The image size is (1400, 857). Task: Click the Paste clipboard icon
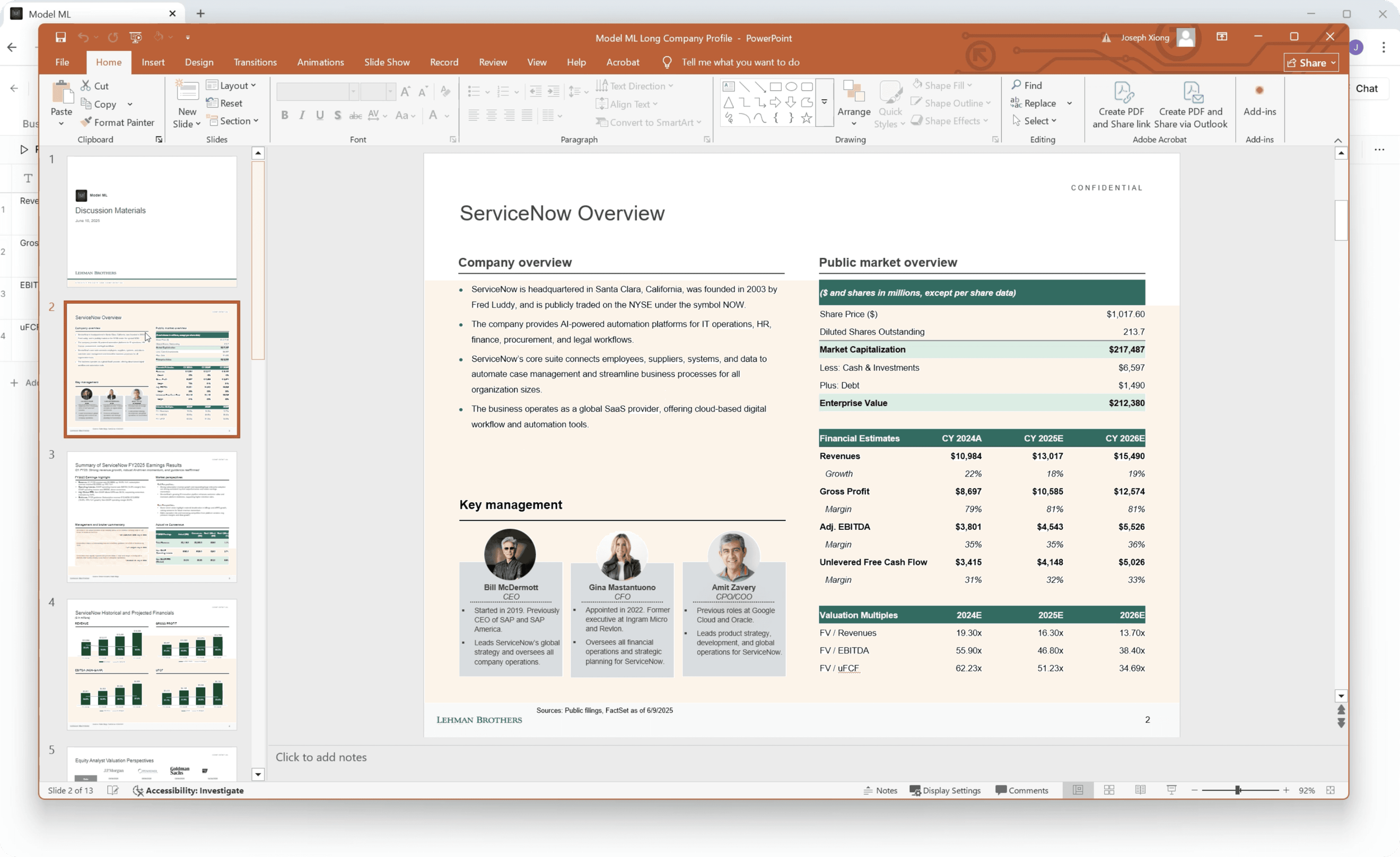coord(62,92)
